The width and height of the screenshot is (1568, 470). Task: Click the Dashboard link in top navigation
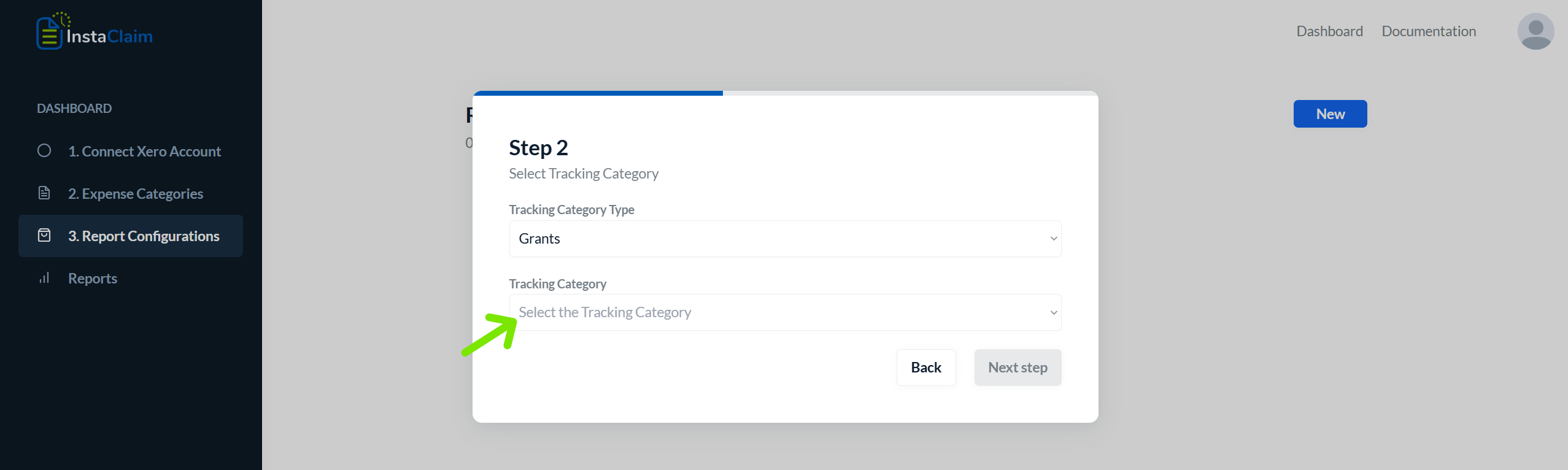pyautogui.click(x=1329, y=31)
